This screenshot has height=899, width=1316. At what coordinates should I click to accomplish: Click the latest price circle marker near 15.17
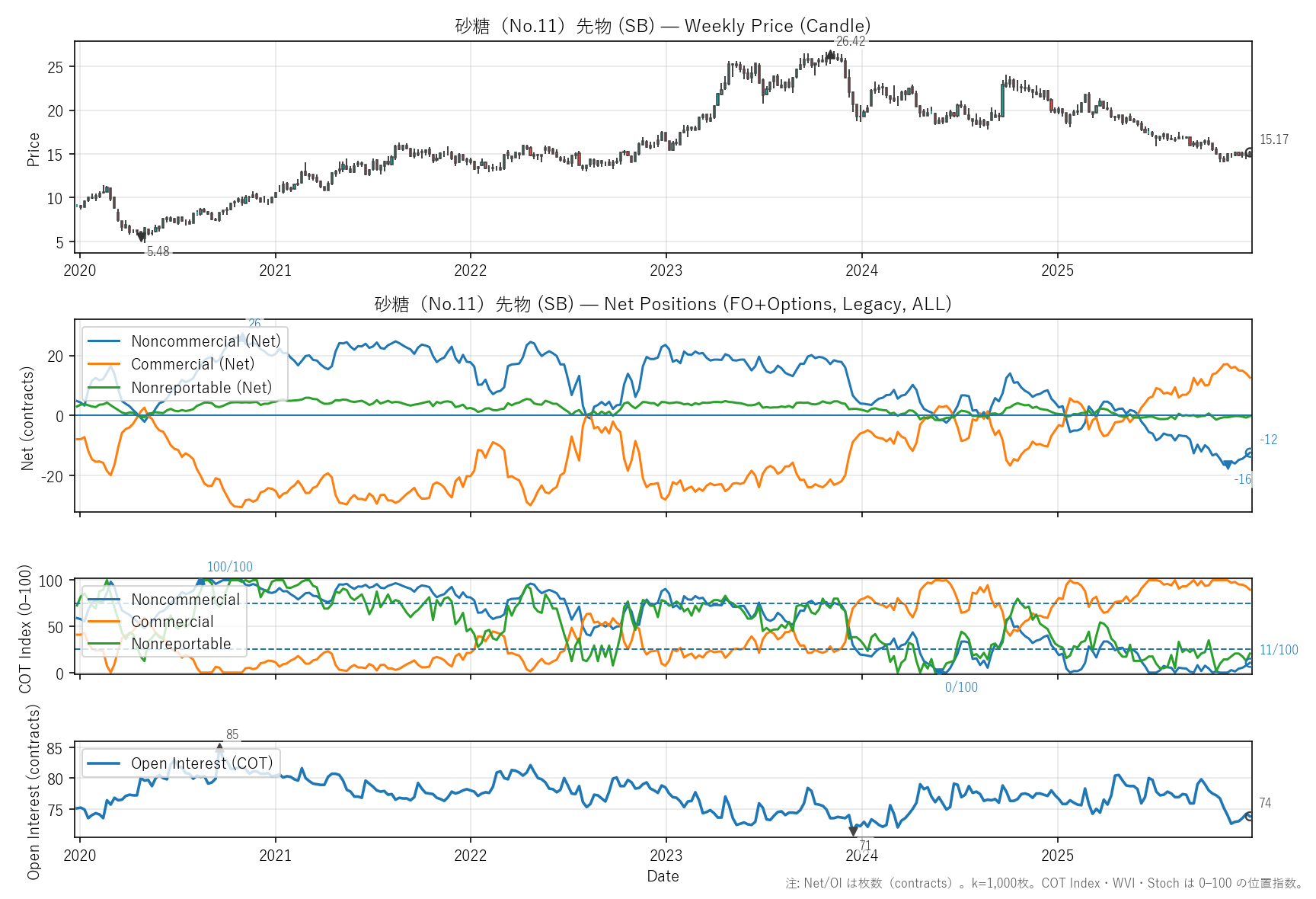(1249, 152)
